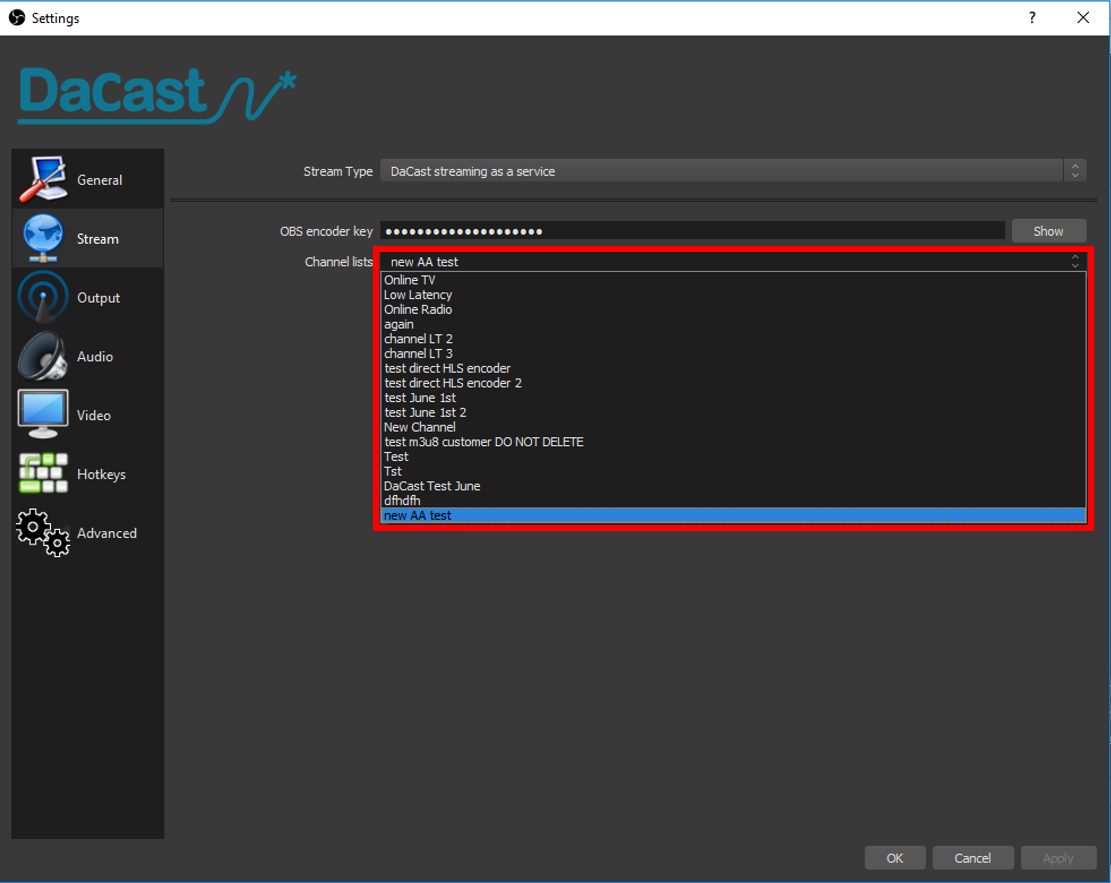
Task: Switch to Audio settings tab
Action: point(88,356)
